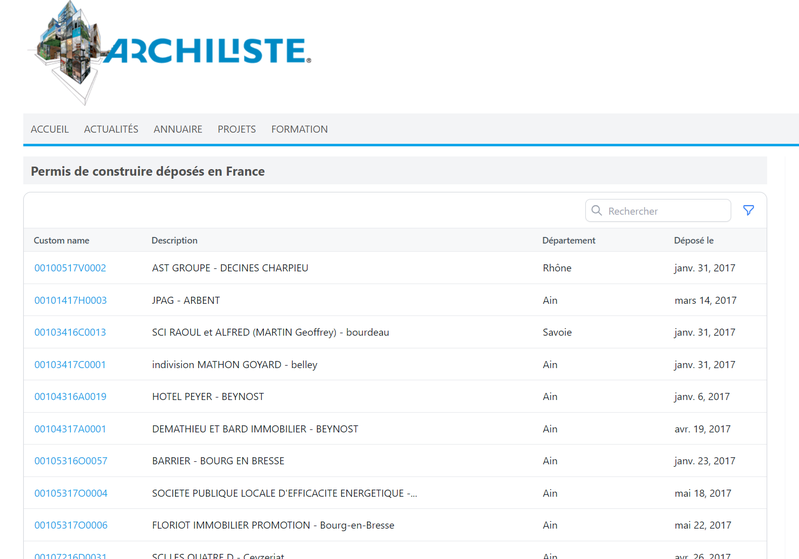This screenshot has width=799, height=559.
Task: Click the mai 22, 2017 date cell
Action: (x=703, y=525)
